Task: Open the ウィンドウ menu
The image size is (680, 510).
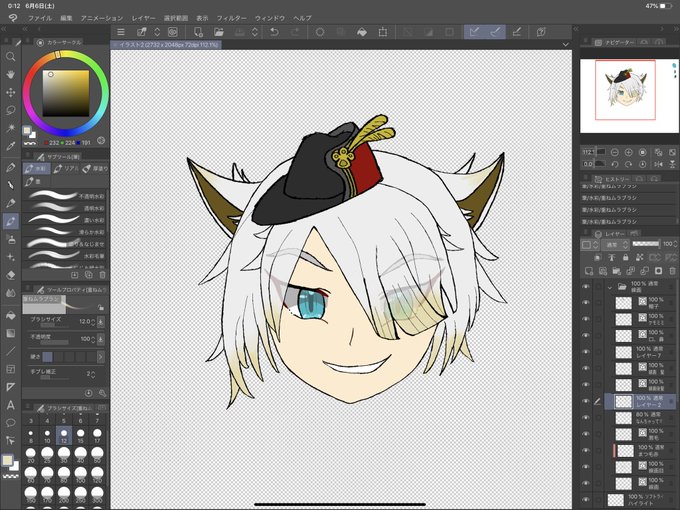Action: [x=270, y=18]
